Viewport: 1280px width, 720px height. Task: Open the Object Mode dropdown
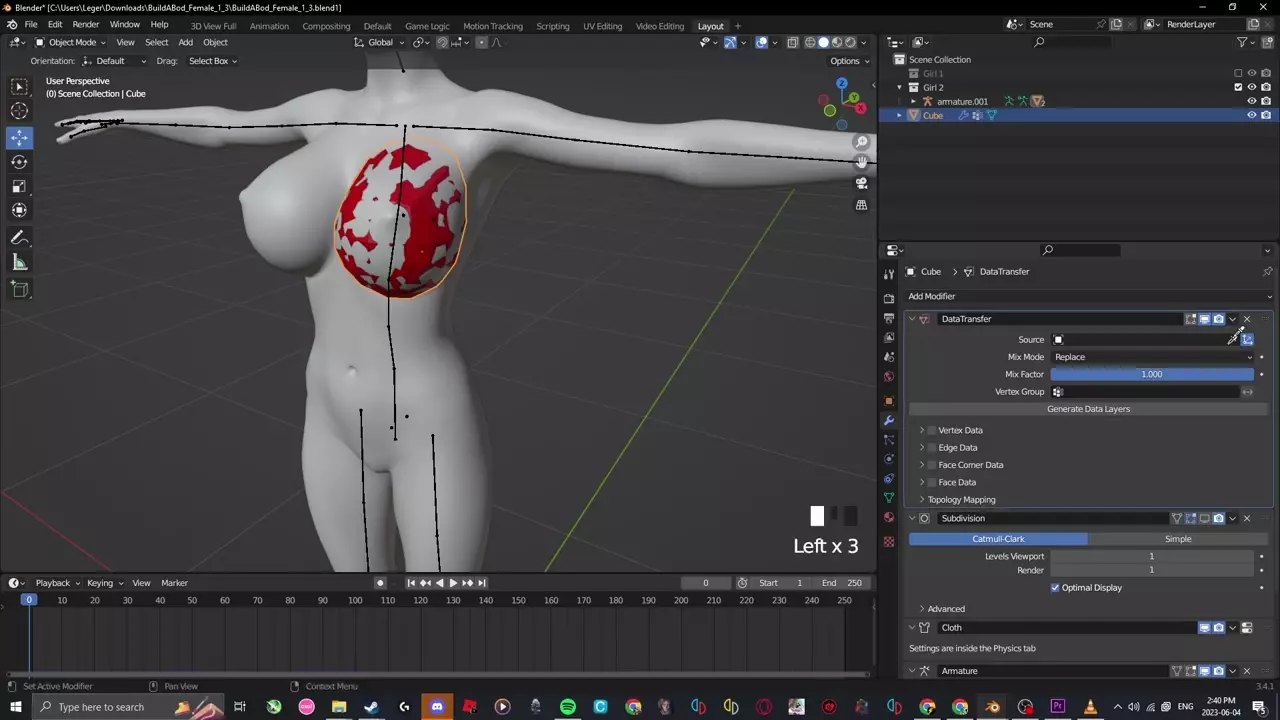[x=70, y=42]
